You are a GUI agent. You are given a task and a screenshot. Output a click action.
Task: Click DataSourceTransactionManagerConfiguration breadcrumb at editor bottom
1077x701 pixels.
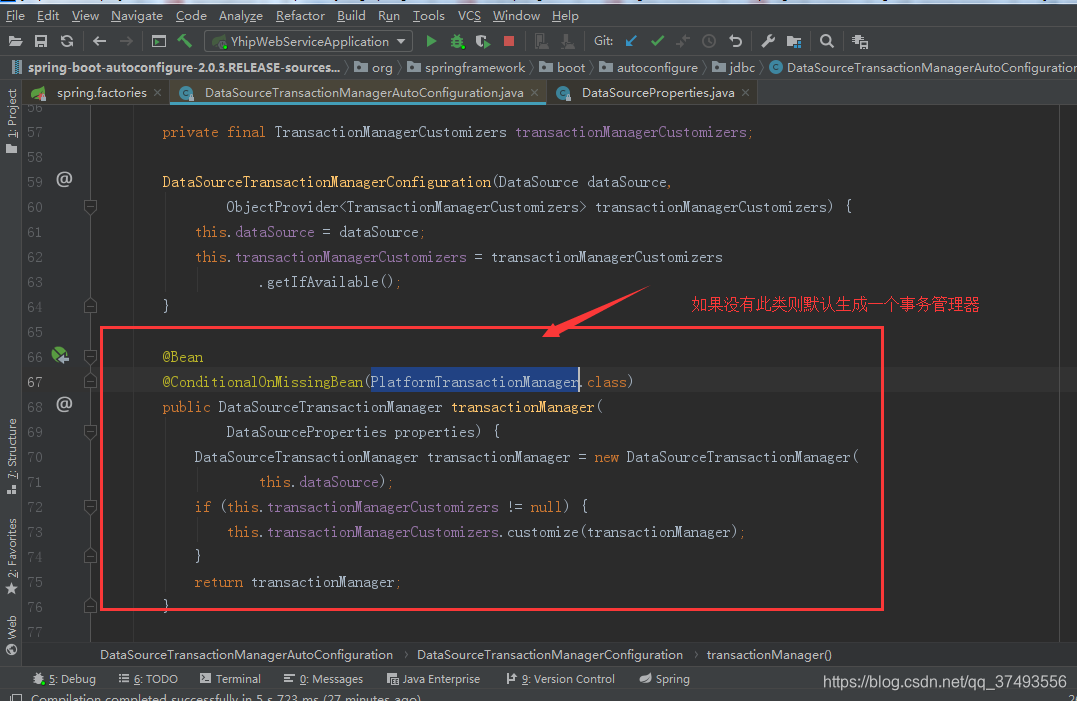point(549,655)
